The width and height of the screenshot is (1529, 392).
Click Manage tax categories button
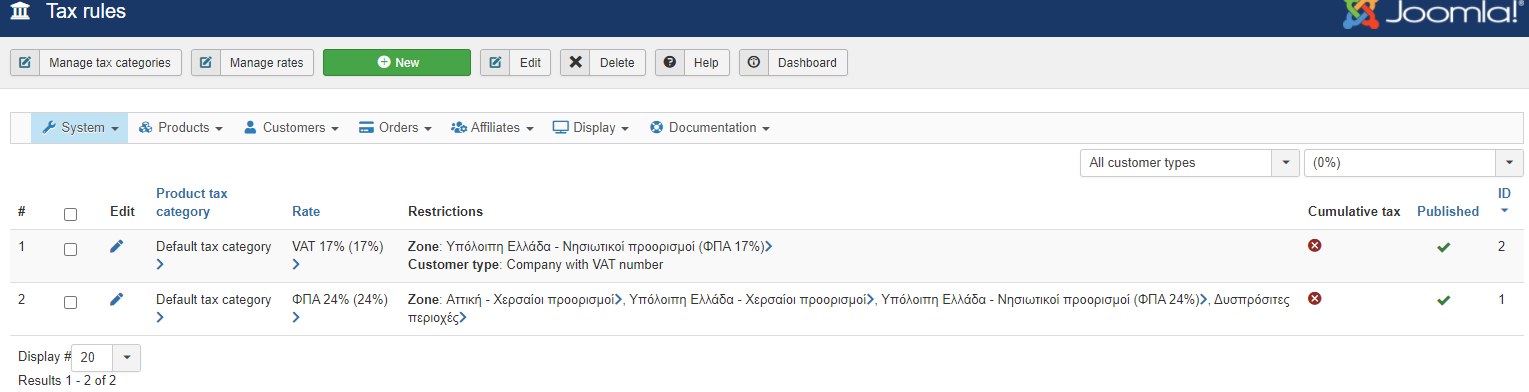(x=96, y=62)
